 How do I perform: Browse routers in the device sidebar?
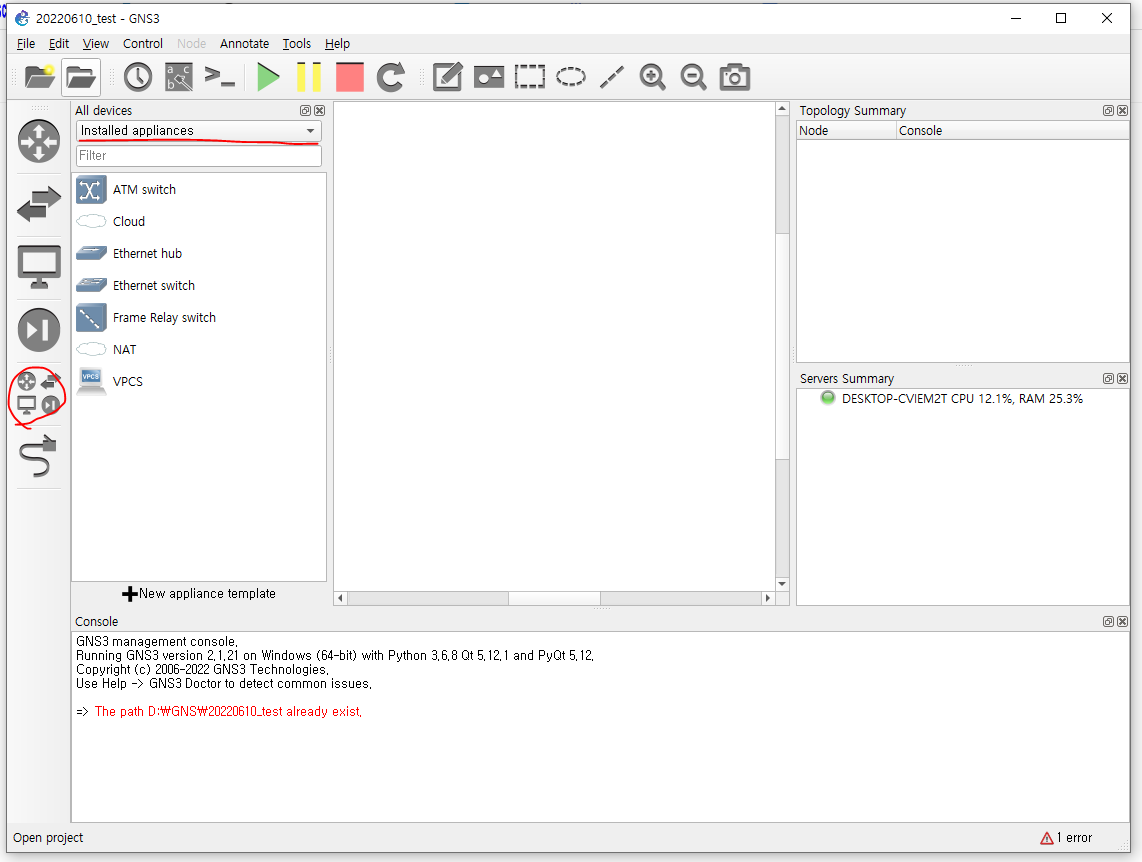pyautogui.click(x=39, y=141)
